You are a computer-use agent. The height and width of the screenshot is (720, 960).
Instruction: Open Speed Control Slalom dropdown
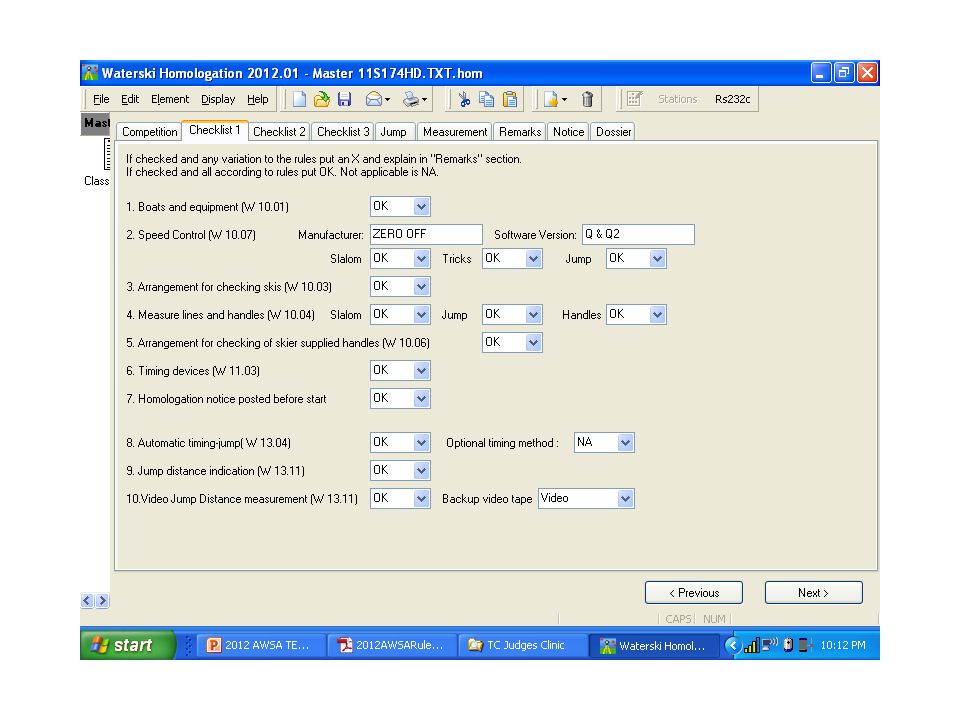click(421, 258)
